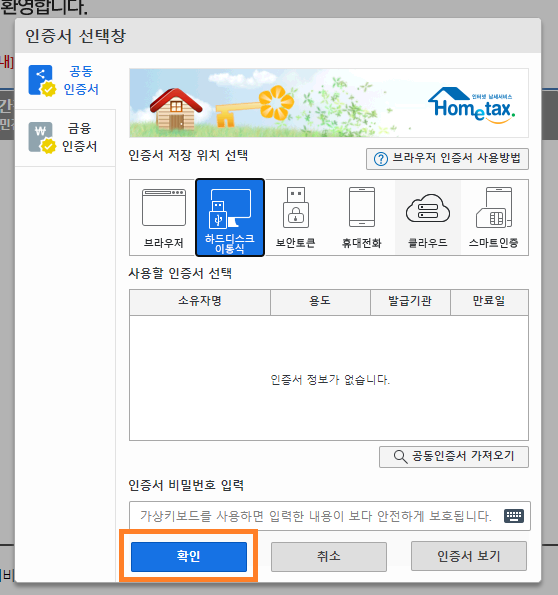Viewport: 558px width, 595px height.
Task: Switch to the 공동 인증서 tab
Action: (65, 81)
